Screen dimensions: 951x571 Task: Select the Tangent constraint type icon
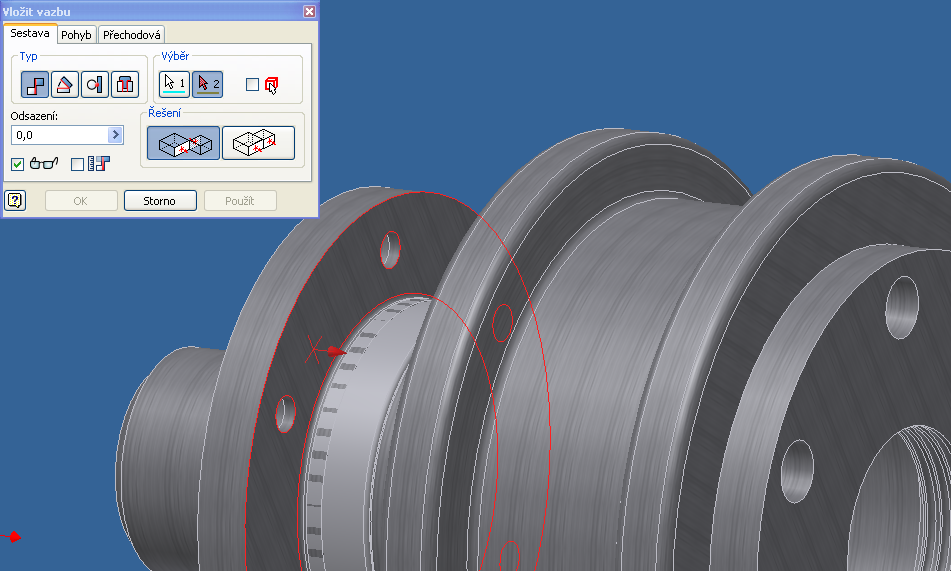[x=95, y=84]
